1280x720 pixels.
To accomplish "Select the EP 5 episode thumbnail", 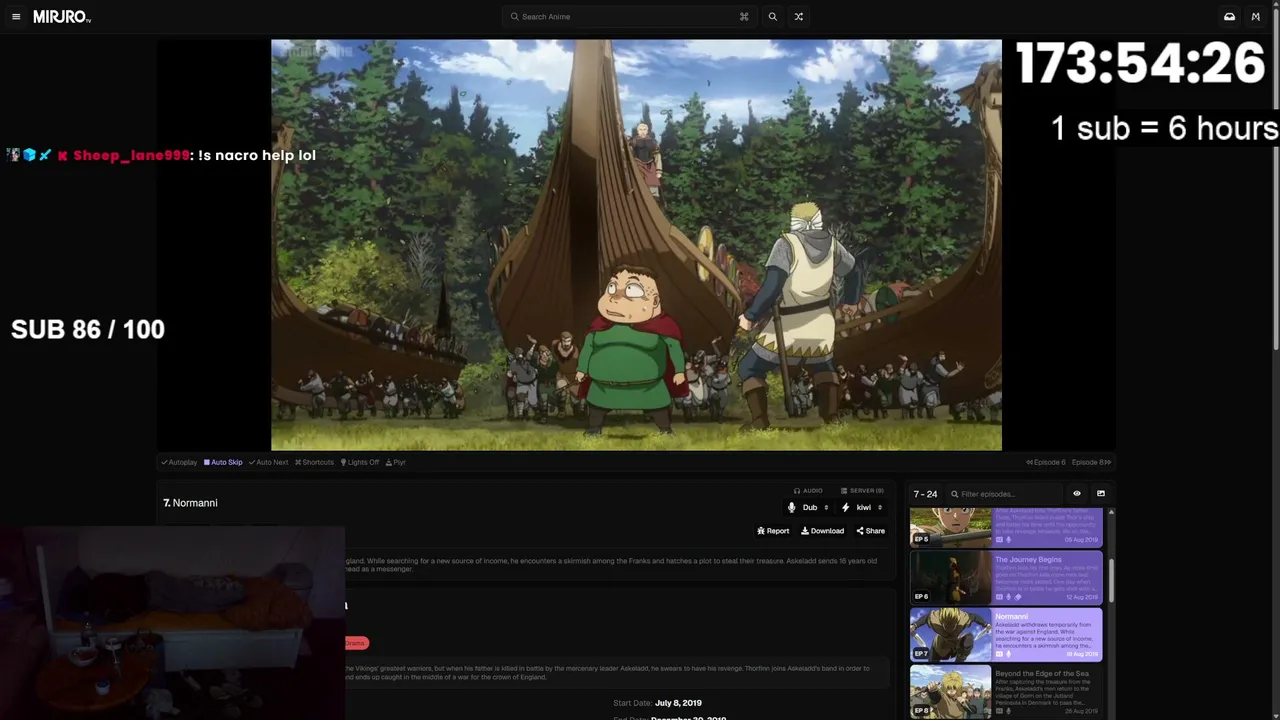I will click(x=950, y=527).
